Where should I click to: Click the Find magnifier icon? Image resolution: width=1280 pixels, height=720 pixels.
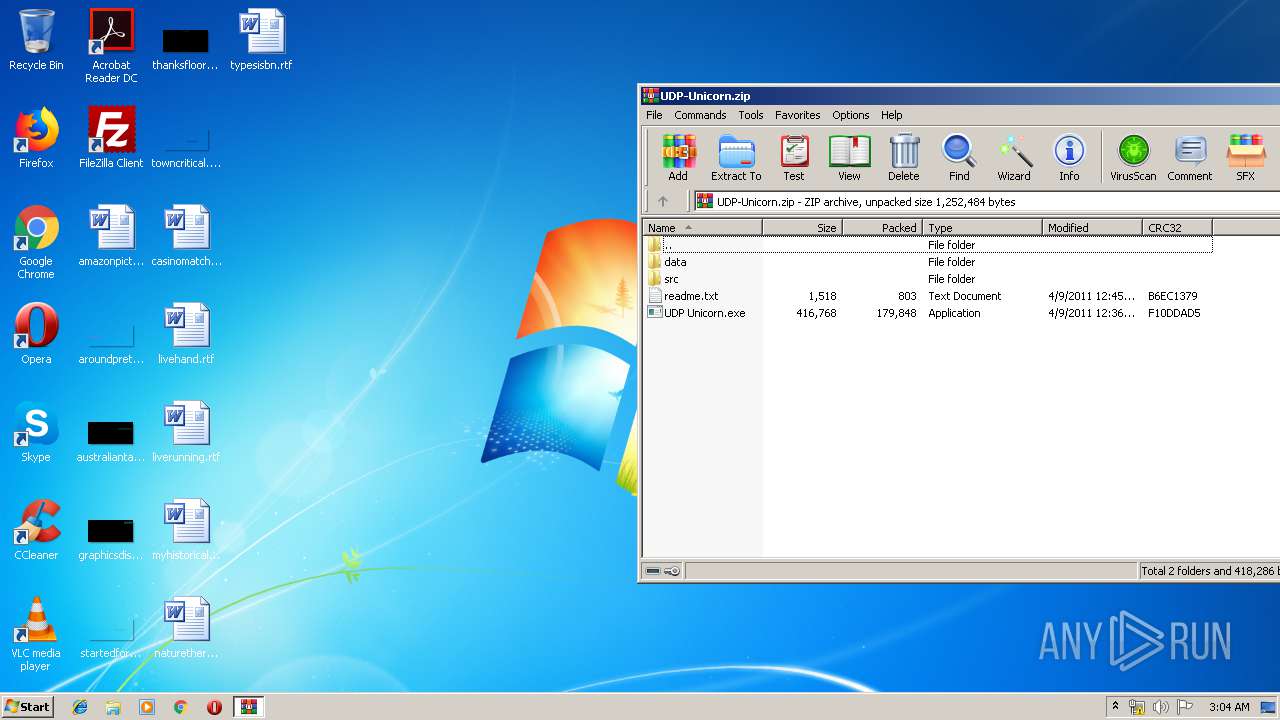click(959, 158)
